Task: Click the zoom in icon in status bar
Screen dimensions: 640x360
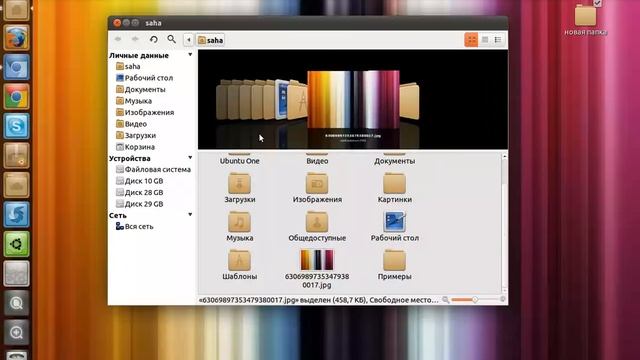Action: [503, 300]
